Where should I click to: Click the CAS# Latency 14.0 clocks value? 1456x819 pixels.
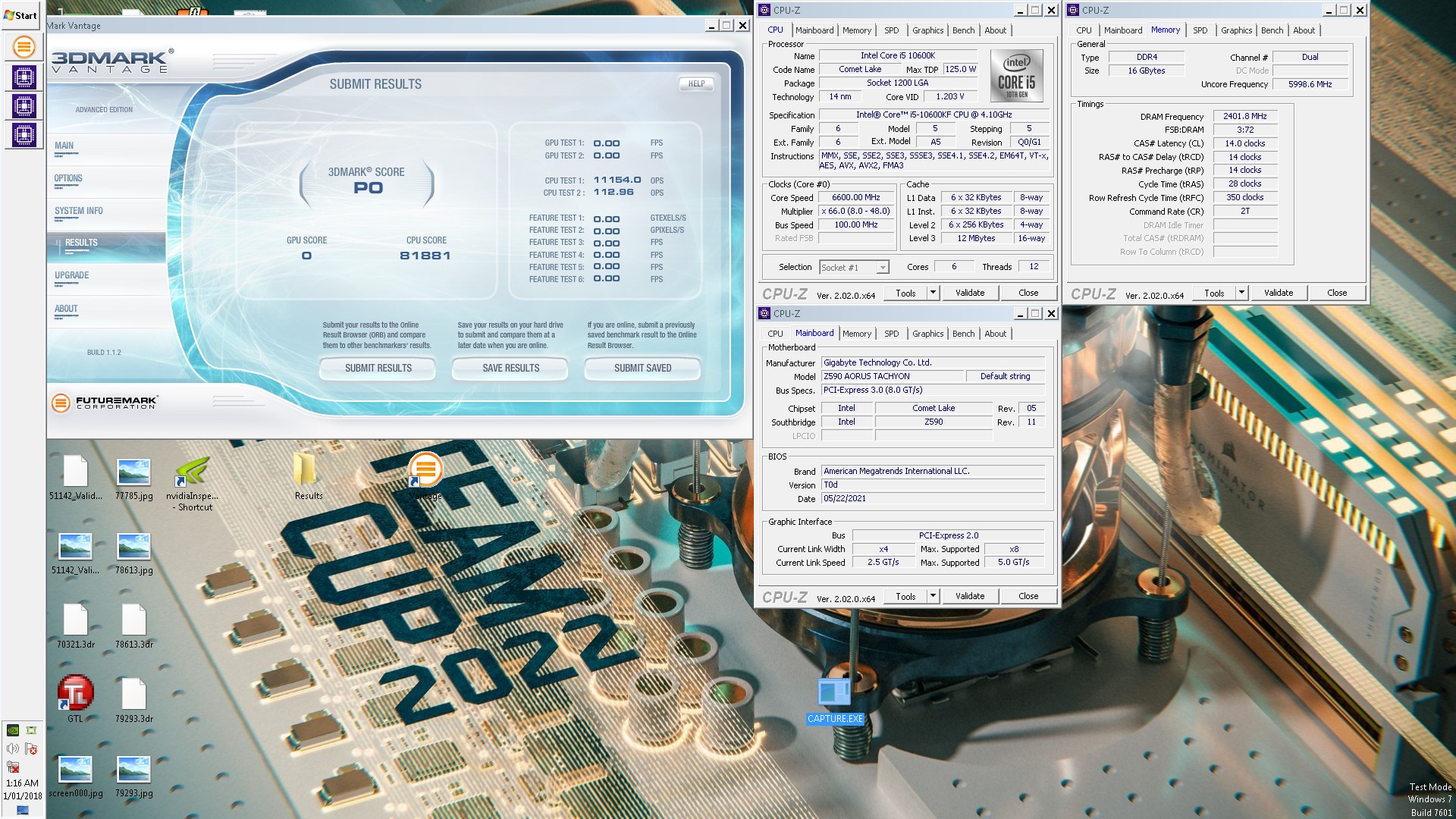[1245, 143]
